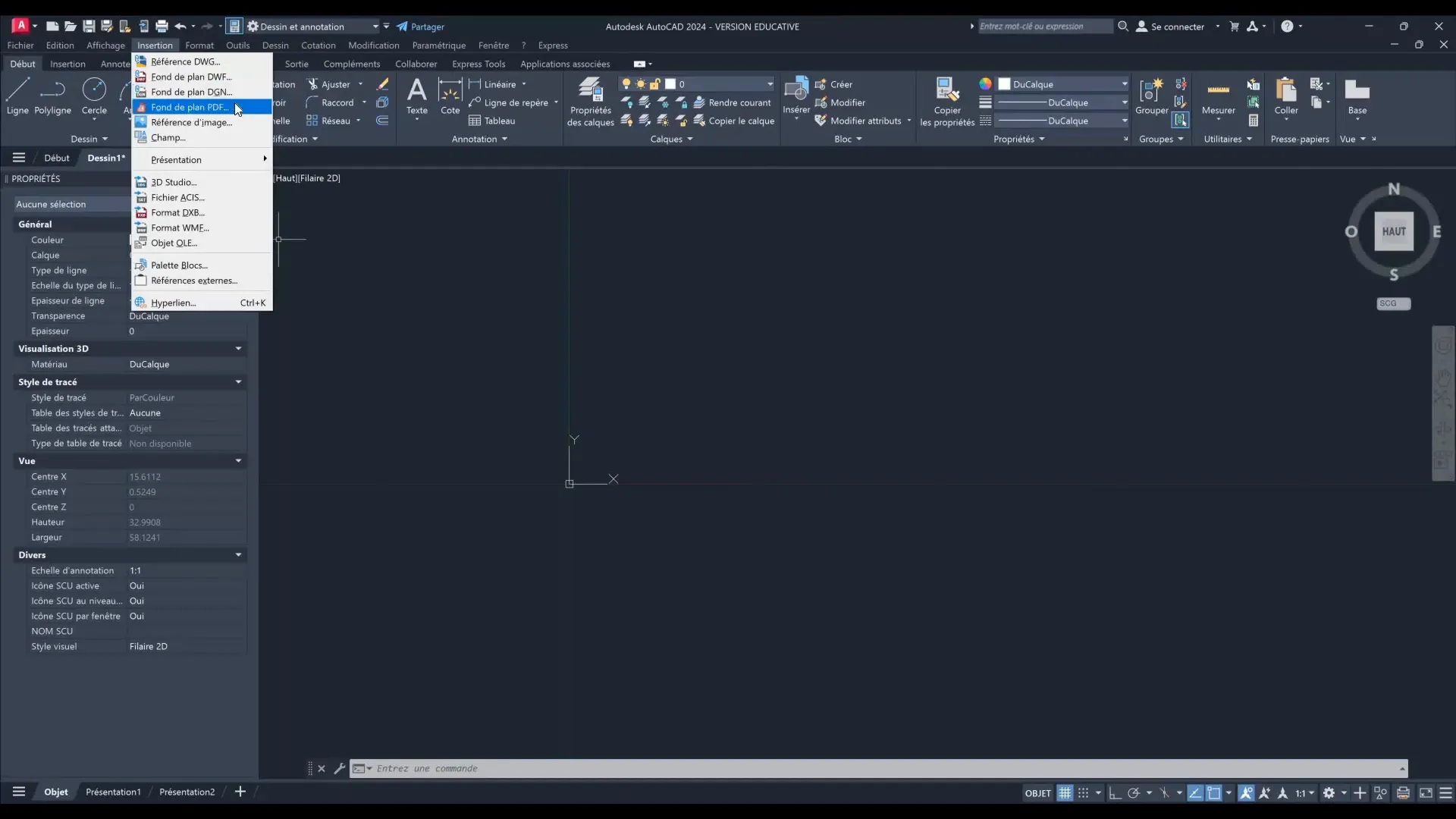Collapse the Style de tracé section
This screenshot has height=819, width=1456.
tap(238, 382)
